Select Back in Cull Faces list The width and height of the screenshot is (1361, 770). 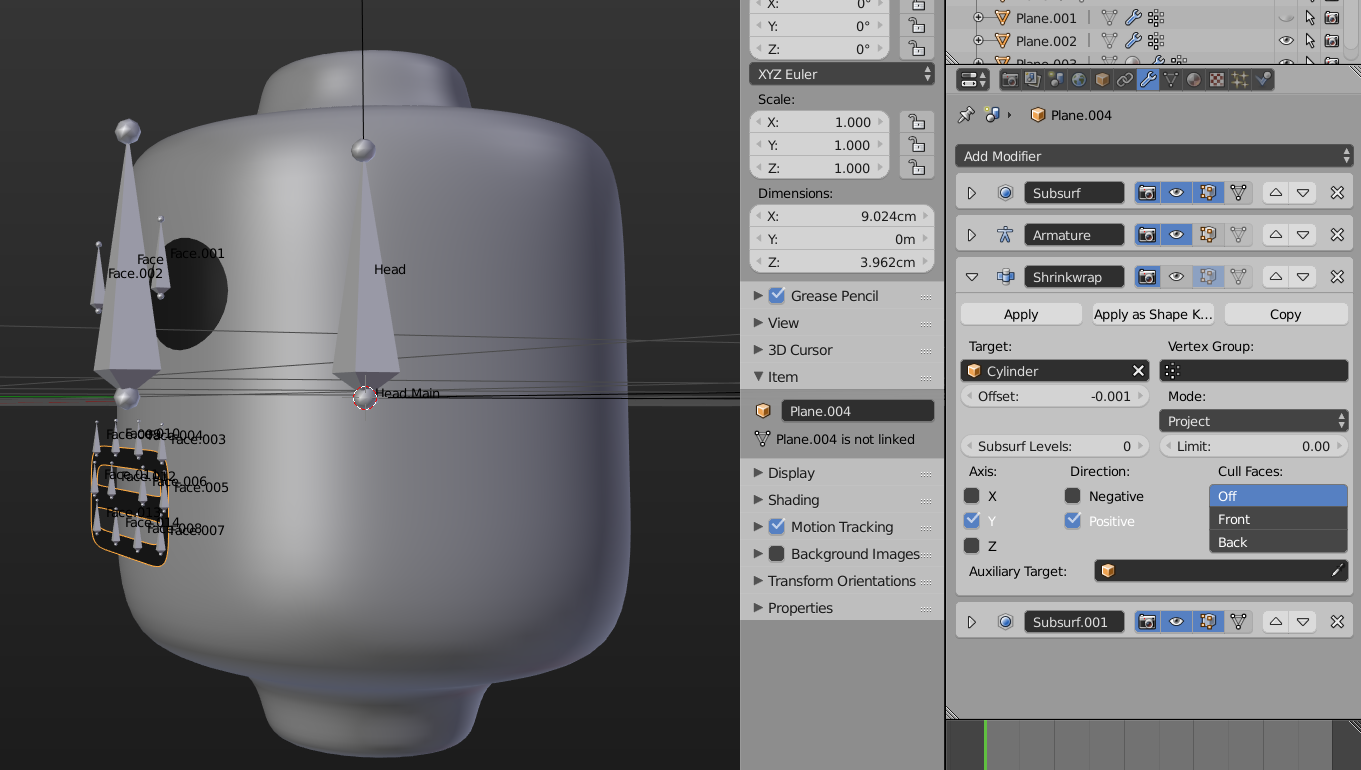tap(1278, 542)
